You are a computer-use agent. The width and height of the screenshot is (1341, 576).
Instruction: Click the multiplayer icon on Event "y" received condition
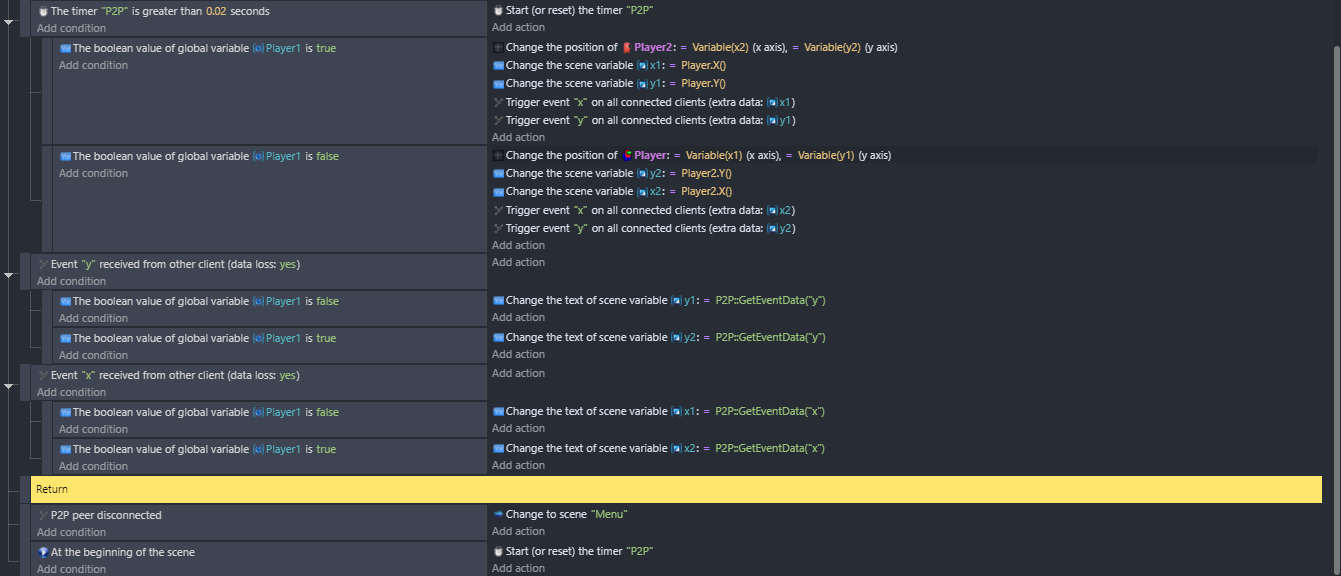pos(41,263)
